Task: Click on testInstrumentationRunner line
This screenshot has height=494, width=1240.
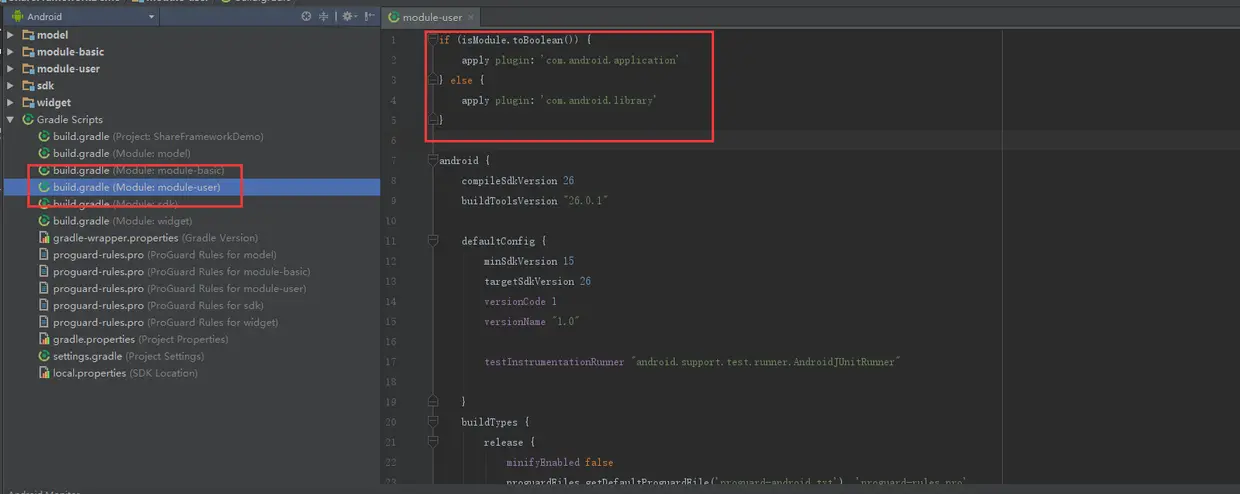Action: click(x=691, y=362)
